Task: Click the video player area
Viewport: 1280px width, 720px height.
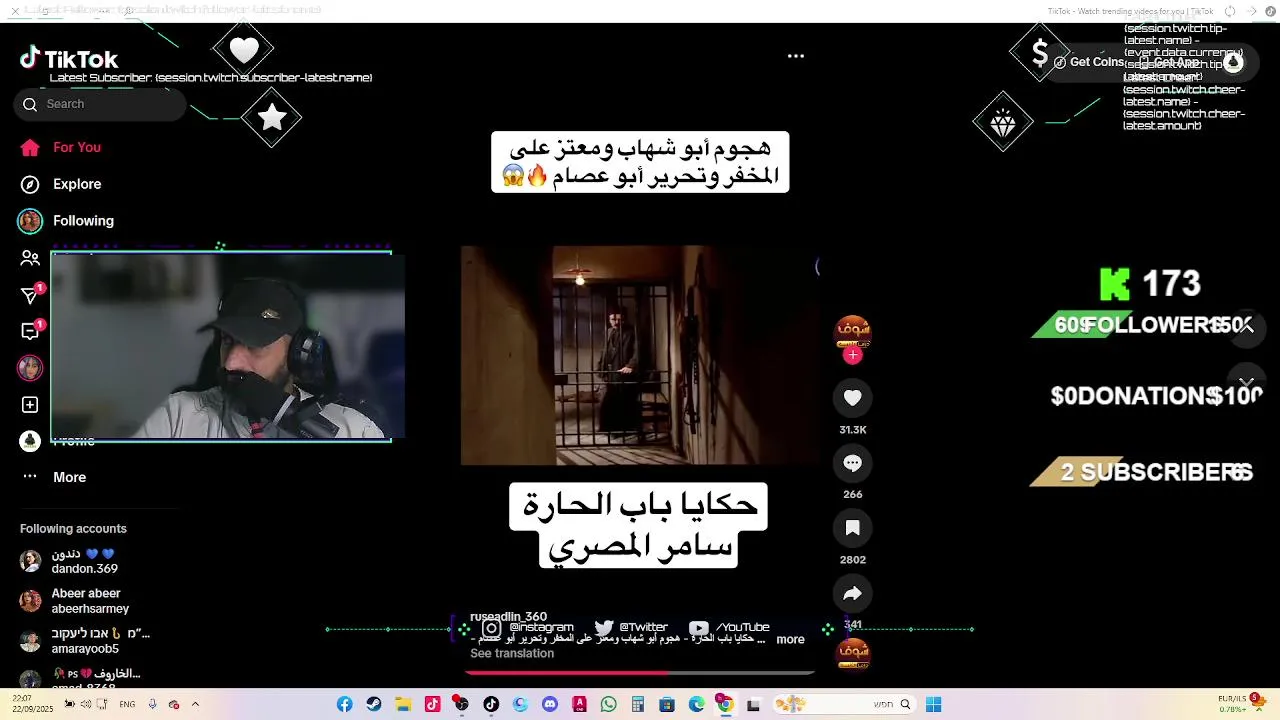Action: pos(640,356)
